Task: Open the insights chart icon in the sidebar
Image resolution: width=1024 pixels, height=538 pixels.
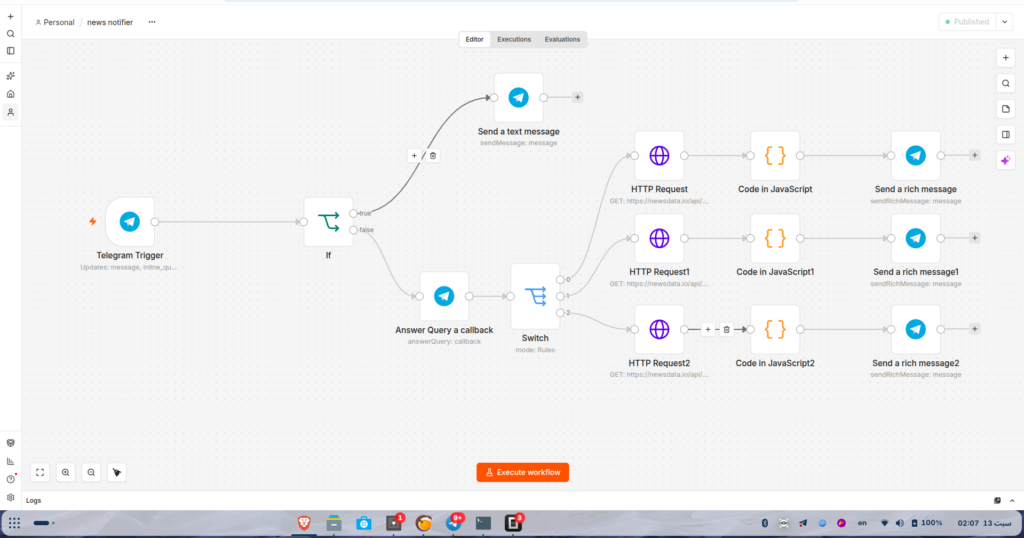Action: pyautogui.click(x=10, y=461)
